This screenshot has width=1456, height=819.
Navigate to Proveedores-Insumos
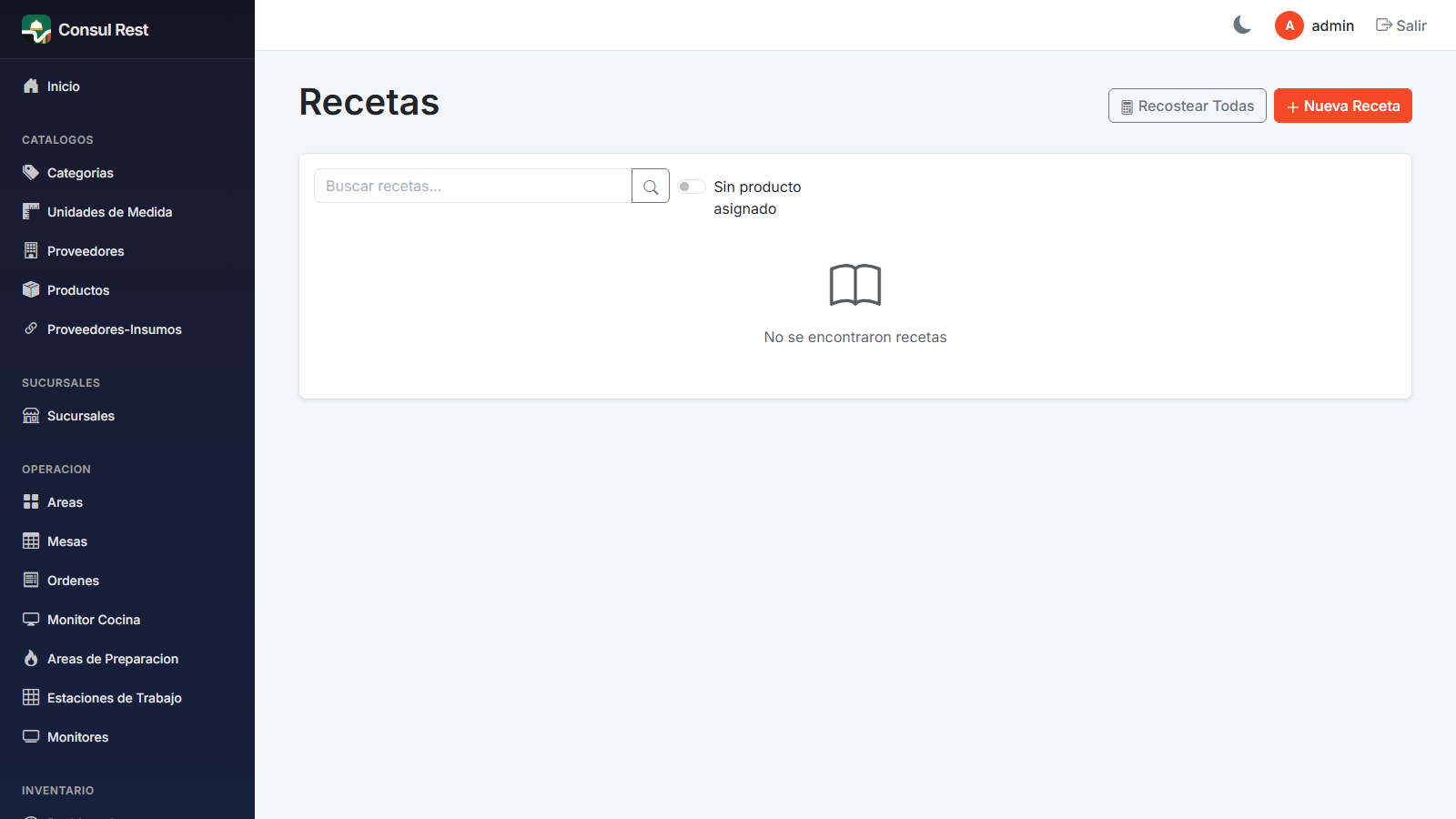click(x=127, y=329)
